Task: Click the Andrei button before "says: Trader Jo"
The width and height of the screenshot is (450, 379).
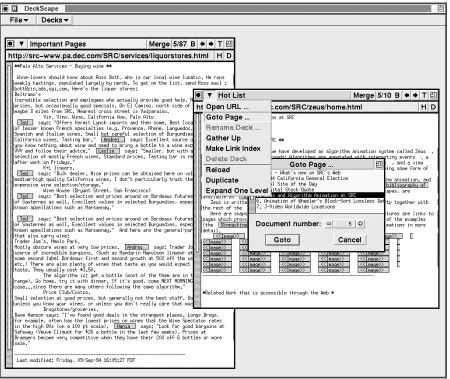Action: 137,247
